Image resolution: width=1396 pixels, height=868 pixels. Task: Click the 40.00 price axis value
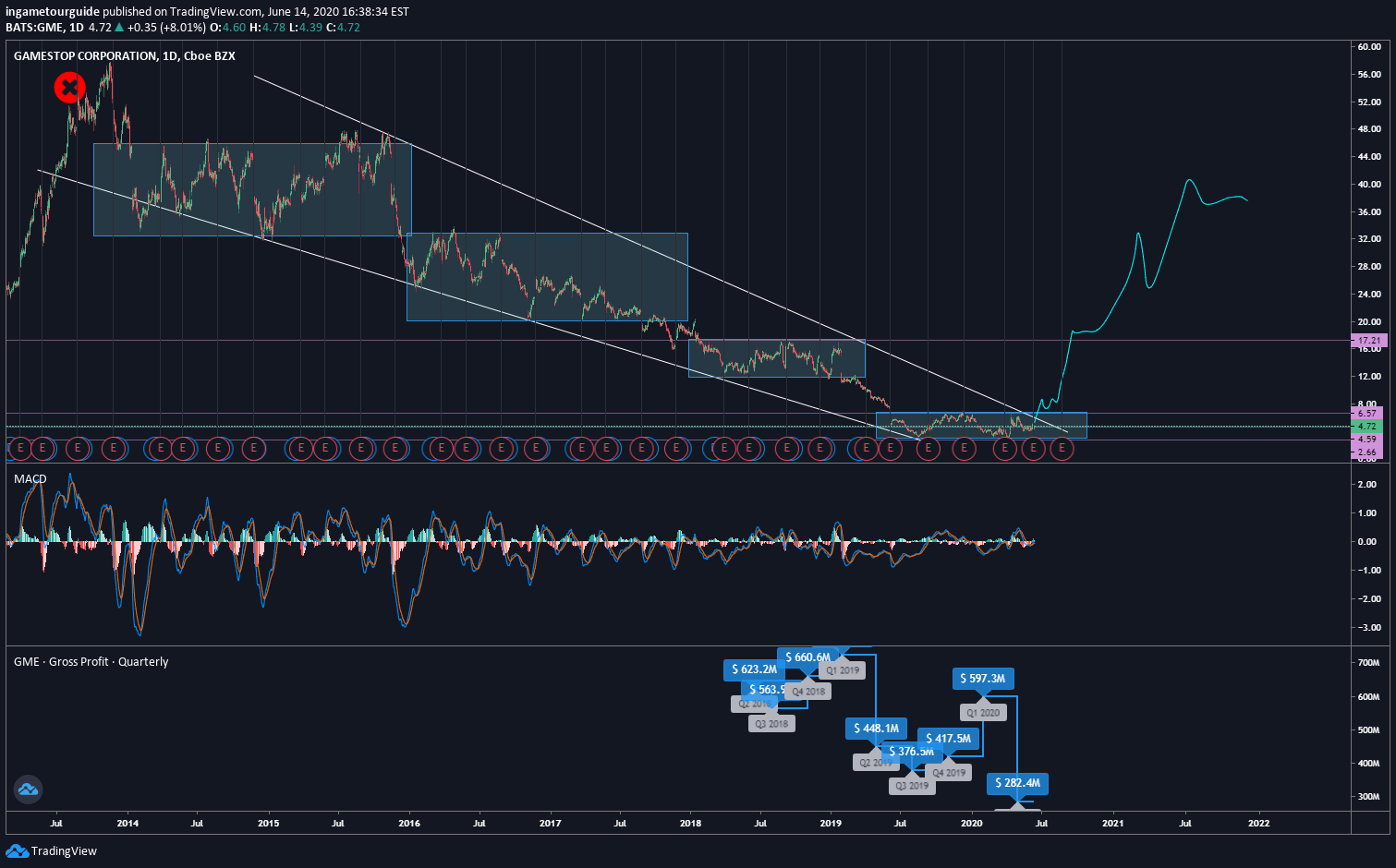coord(1368,184)
